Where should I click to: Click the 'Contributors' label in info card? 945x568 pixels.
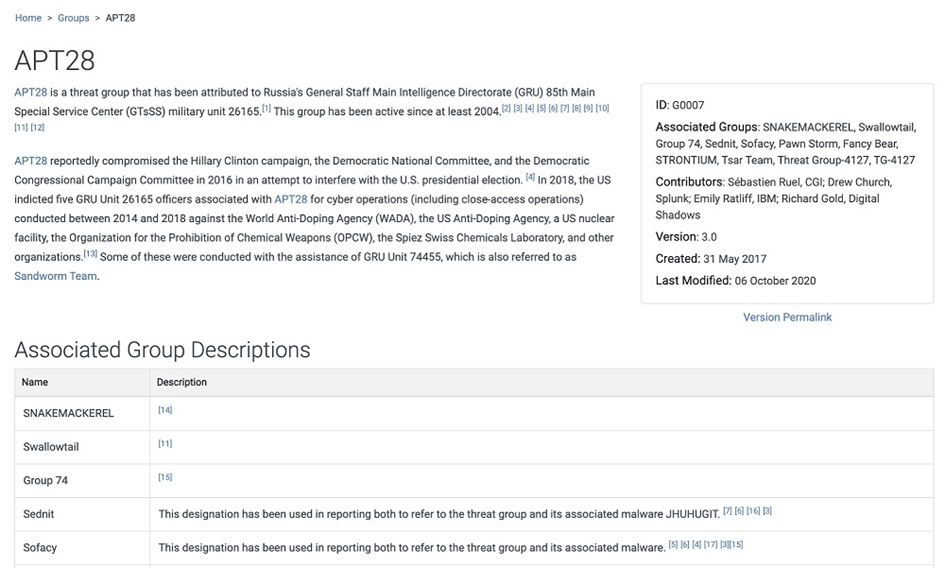(689, 182)
